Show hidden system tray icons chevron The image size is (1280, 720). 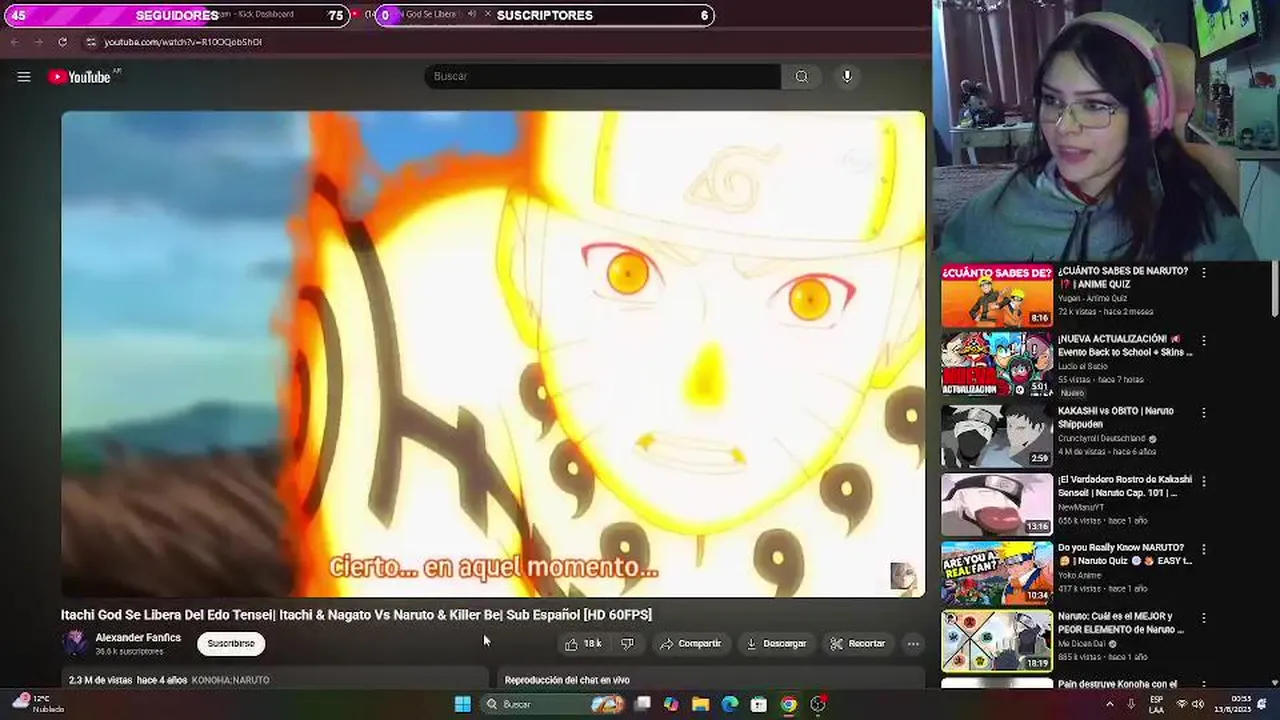tap(1109, 704)
